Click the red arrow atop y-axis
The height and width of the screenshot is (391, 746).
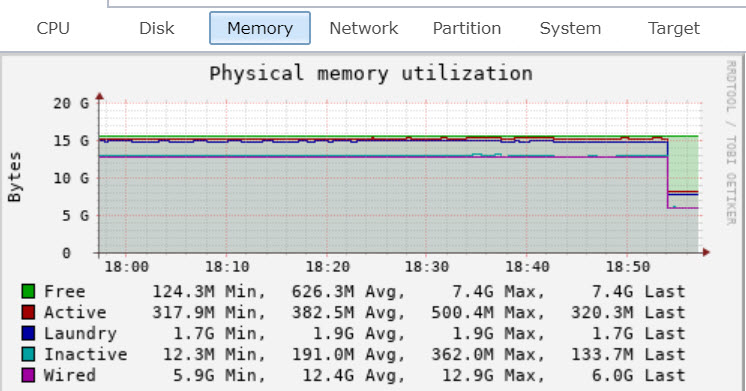pyautogui.click(x=99, y=96)
